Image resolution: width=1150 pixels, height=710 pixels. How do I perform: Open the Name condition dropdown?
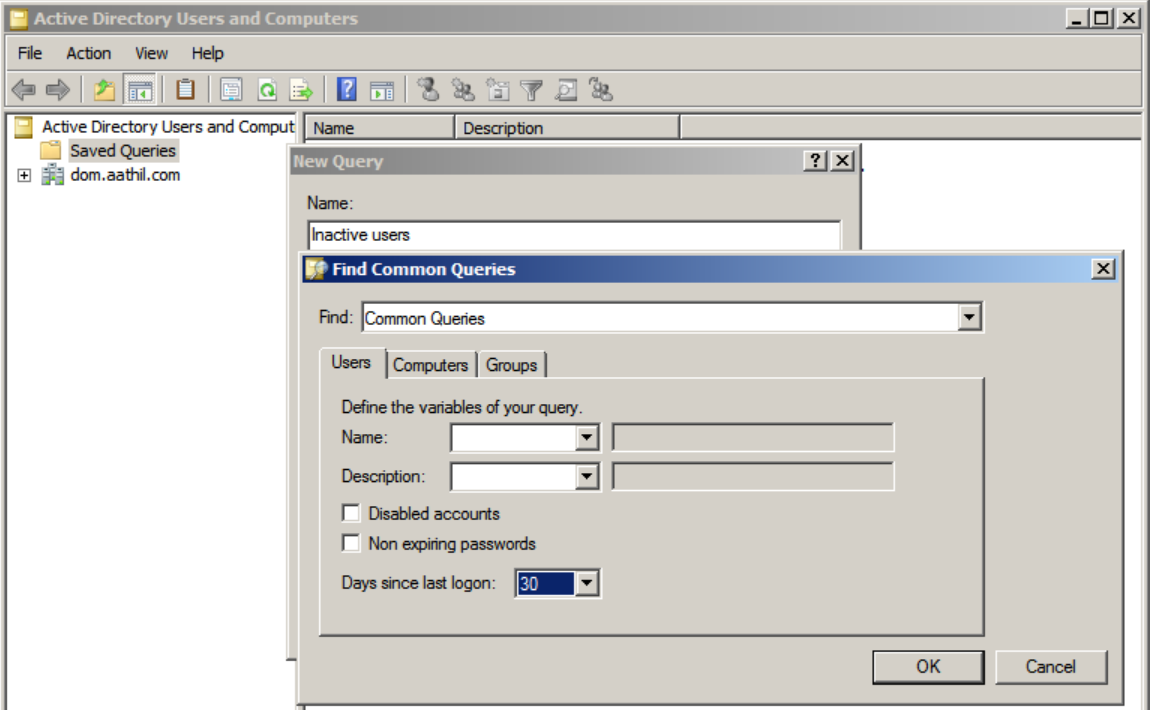point(587,438)
